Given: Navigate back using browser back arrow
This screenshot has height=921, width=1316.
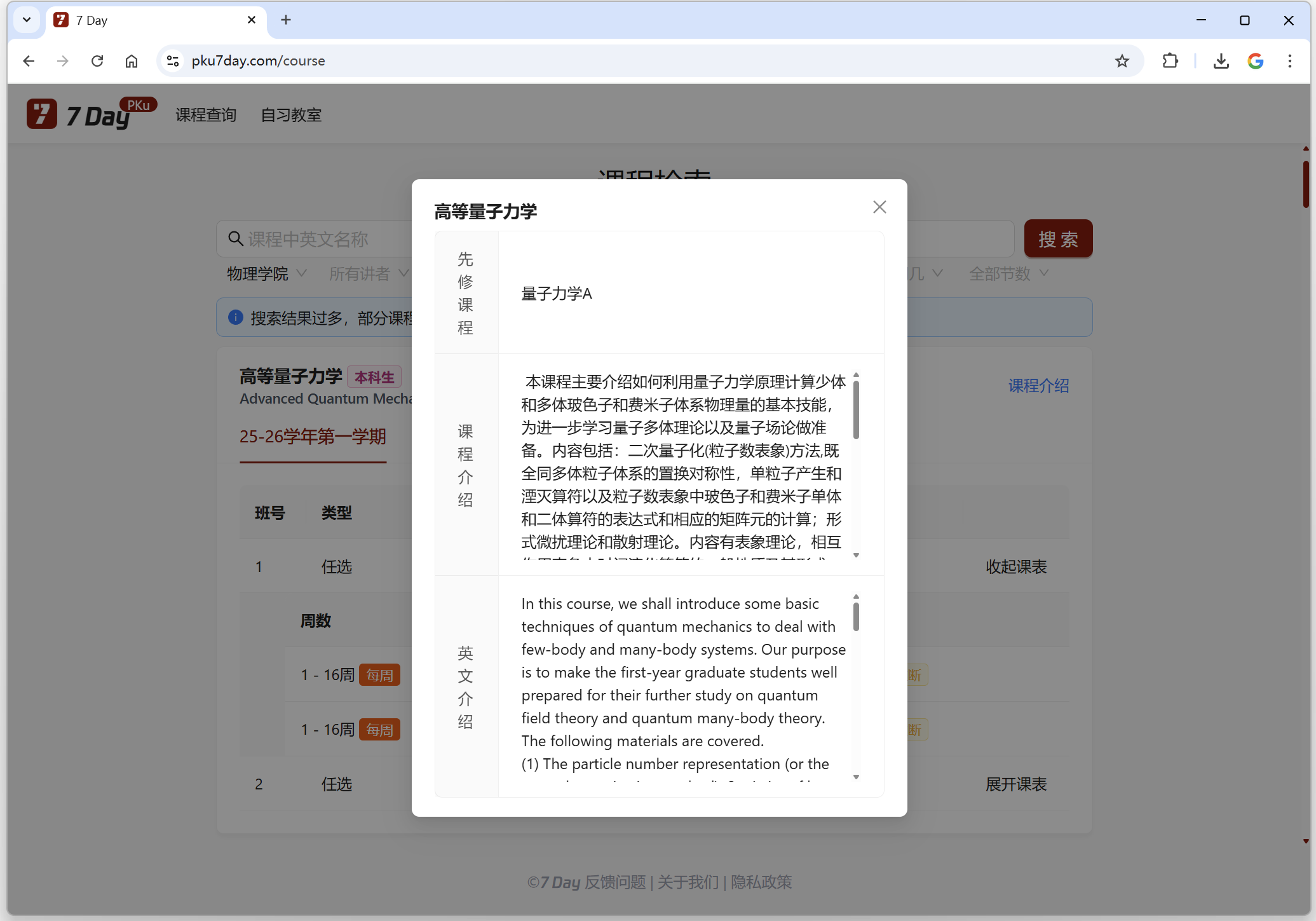Looking at the screenshot, I should (x=29, y=60).
